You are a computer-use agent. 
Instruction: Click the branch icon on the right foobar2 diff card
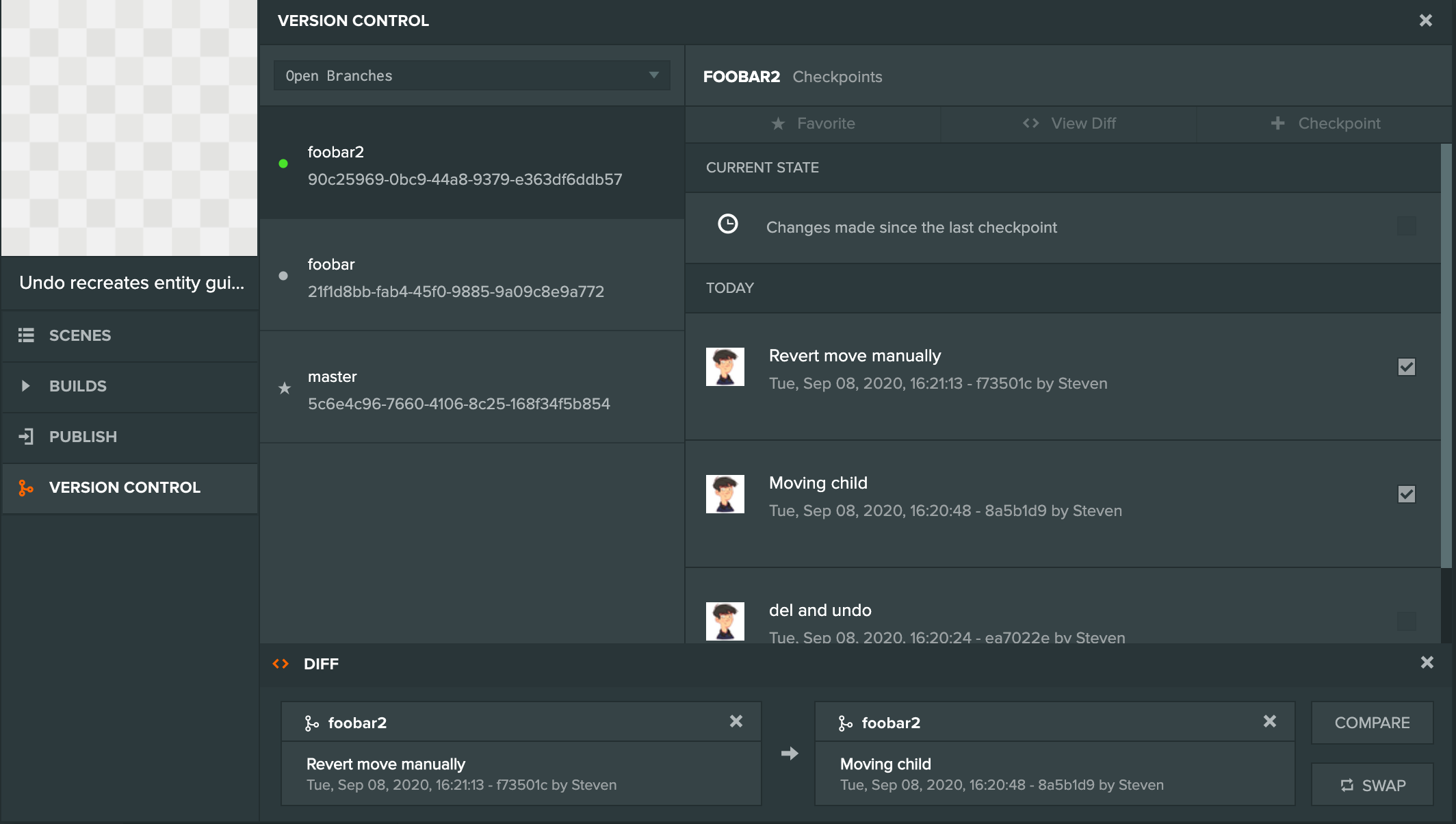[x=846, y=722]
